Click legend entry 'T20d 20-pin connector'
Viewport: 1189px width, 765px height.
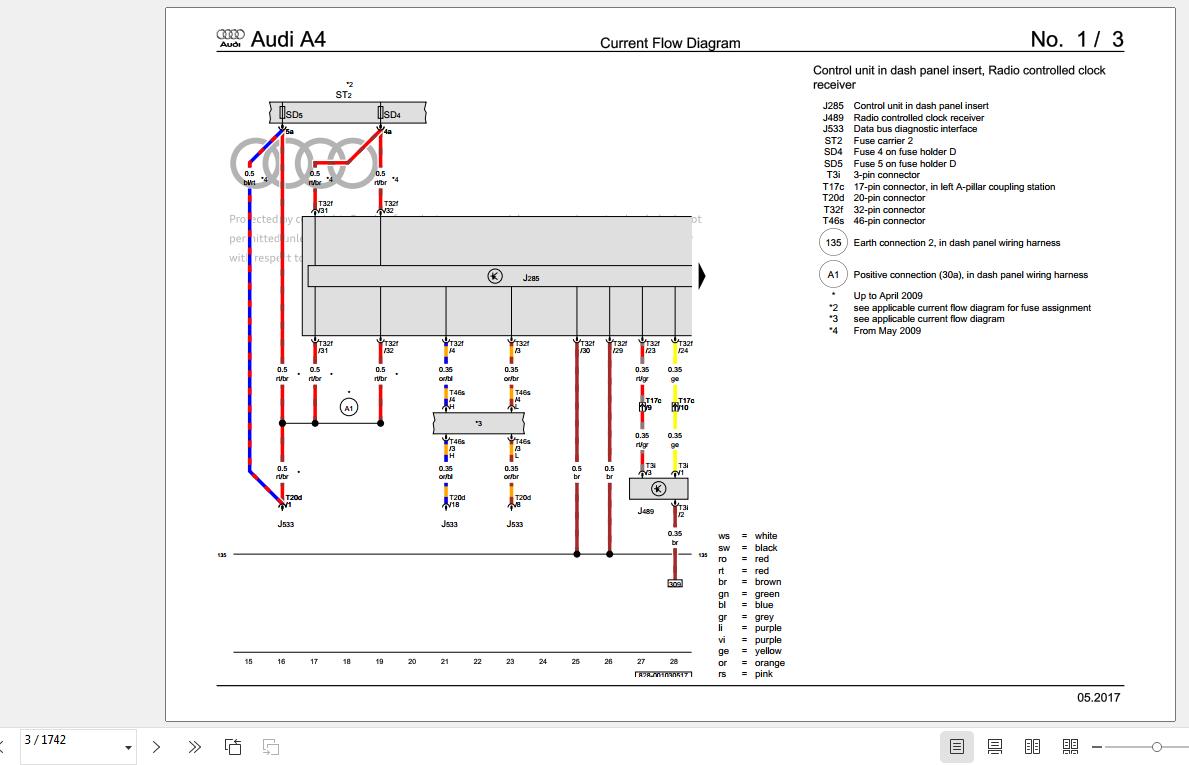[x=874, y=198]
